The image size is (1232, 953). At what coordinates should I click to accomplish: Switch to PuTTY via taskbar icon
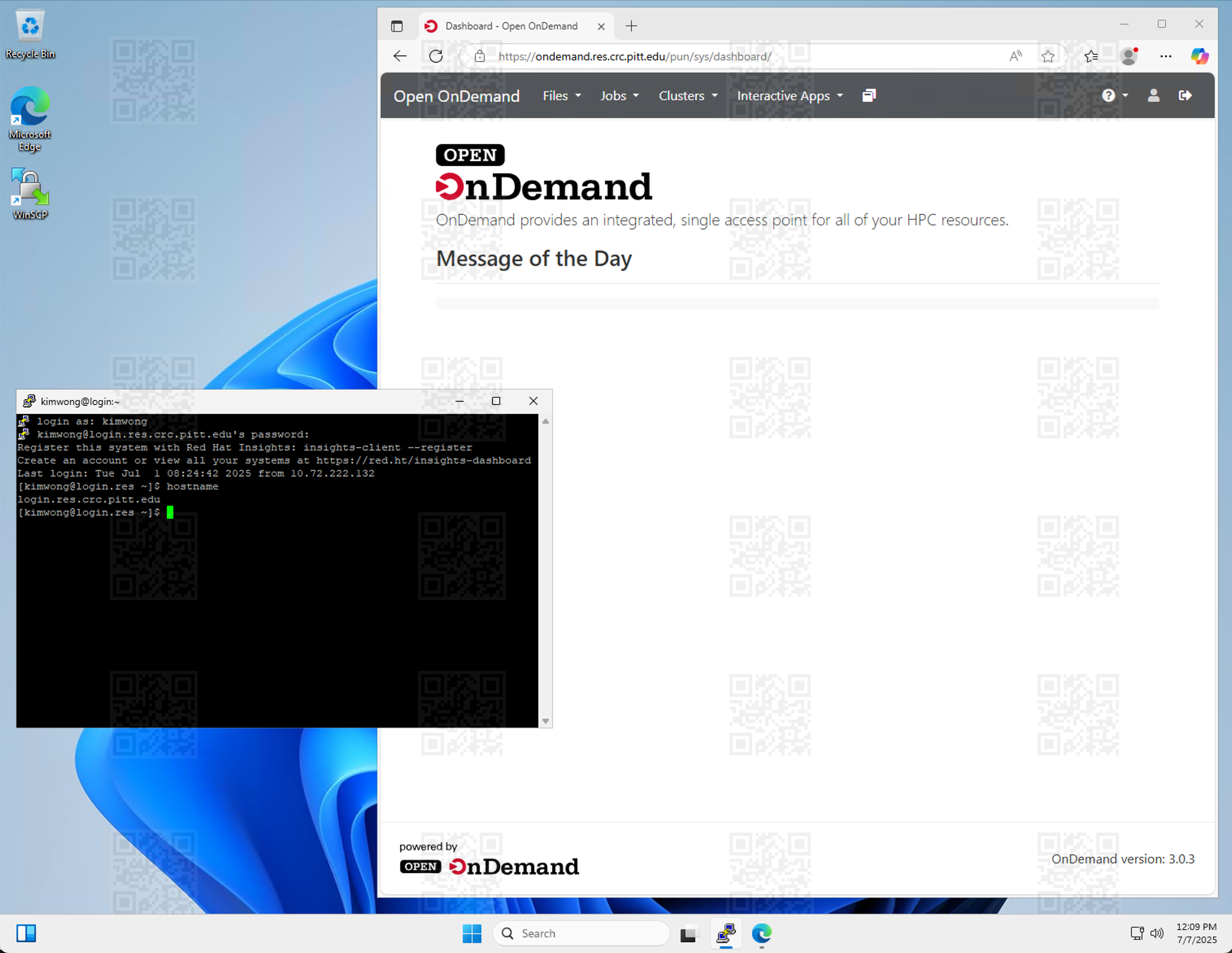[x=725, y=934]
